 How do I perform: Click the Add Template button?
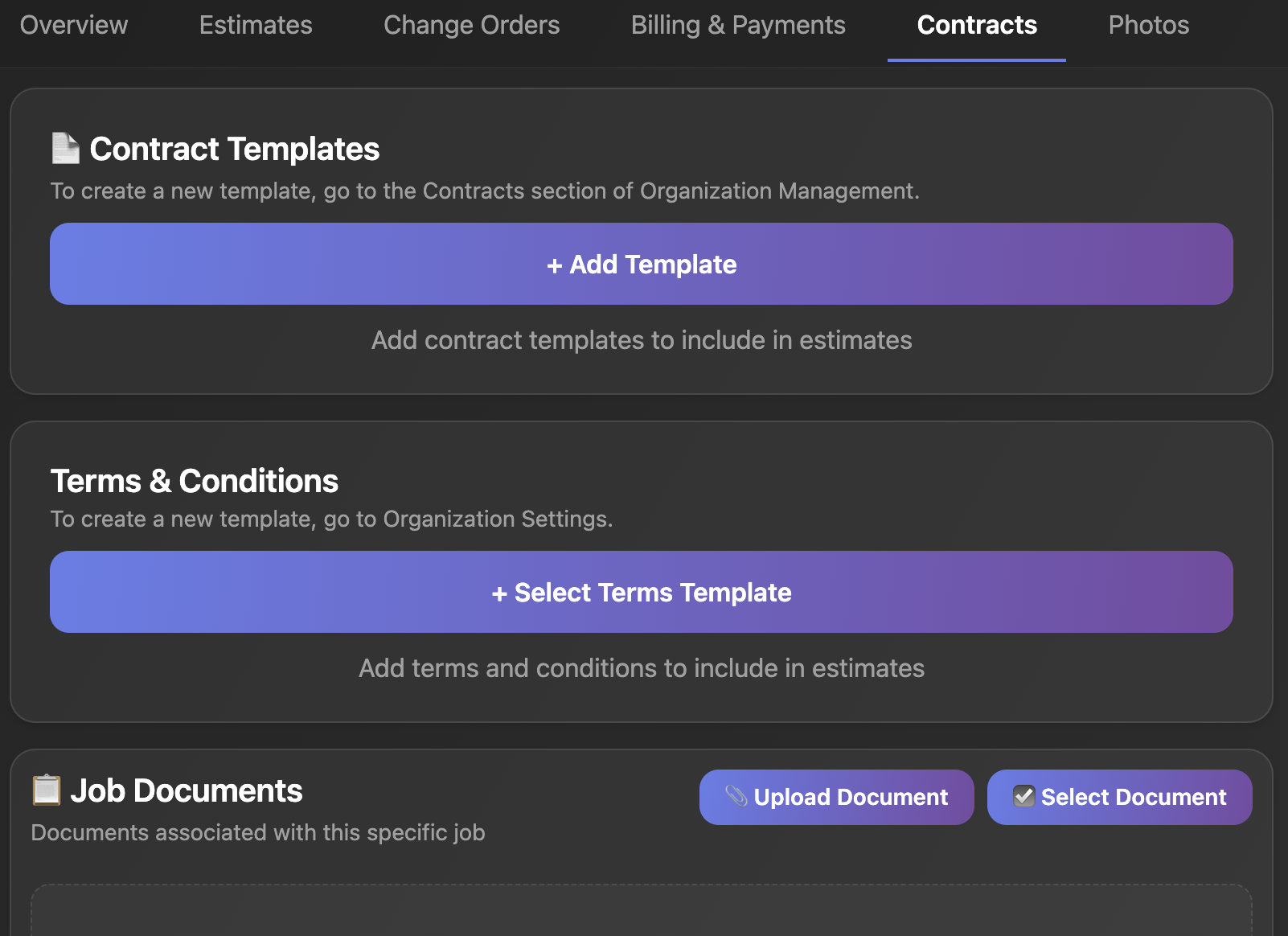point(641,264)
